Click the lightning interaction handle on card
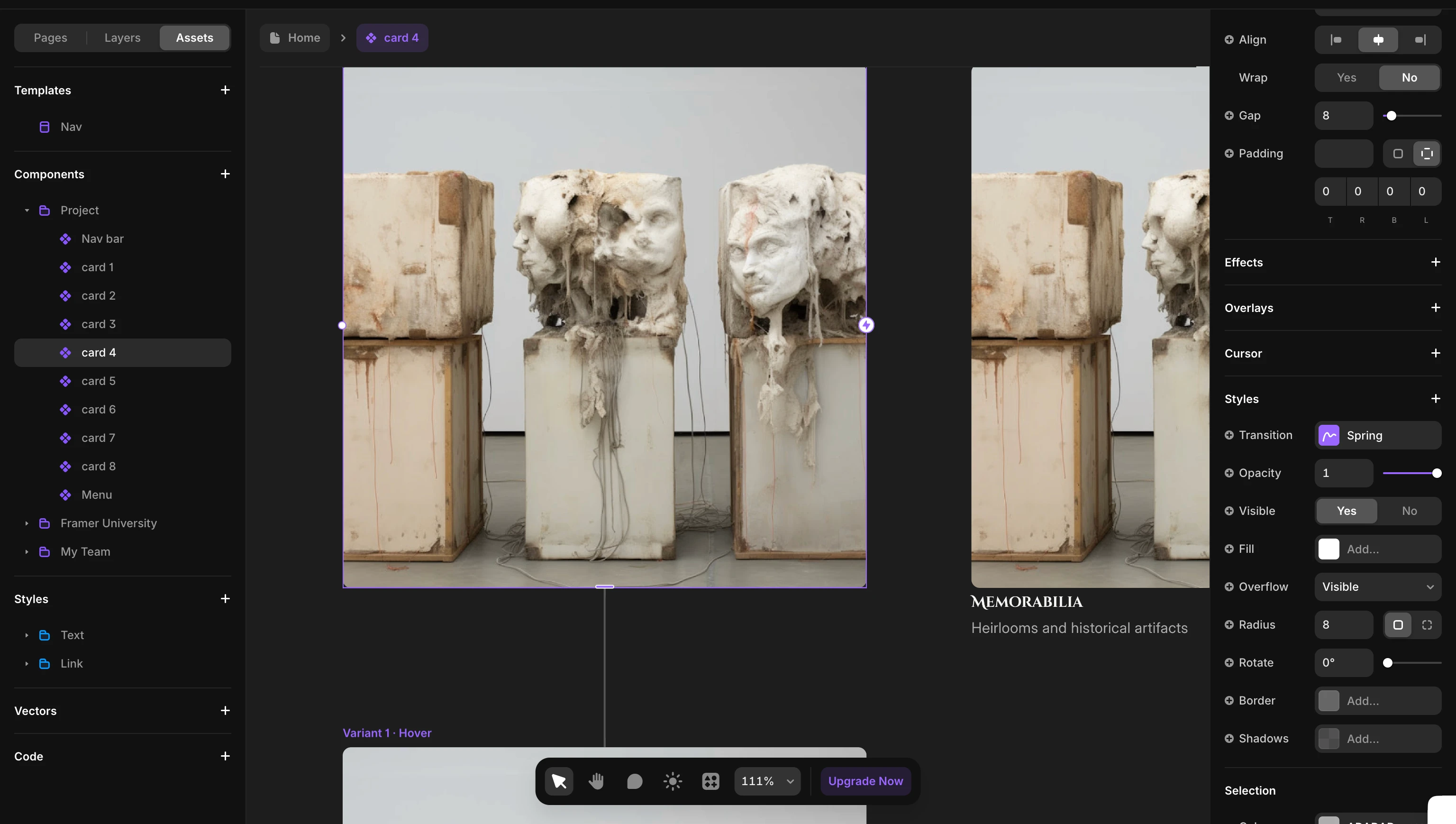The image size is (1456, 824). [x=866, y=325]
